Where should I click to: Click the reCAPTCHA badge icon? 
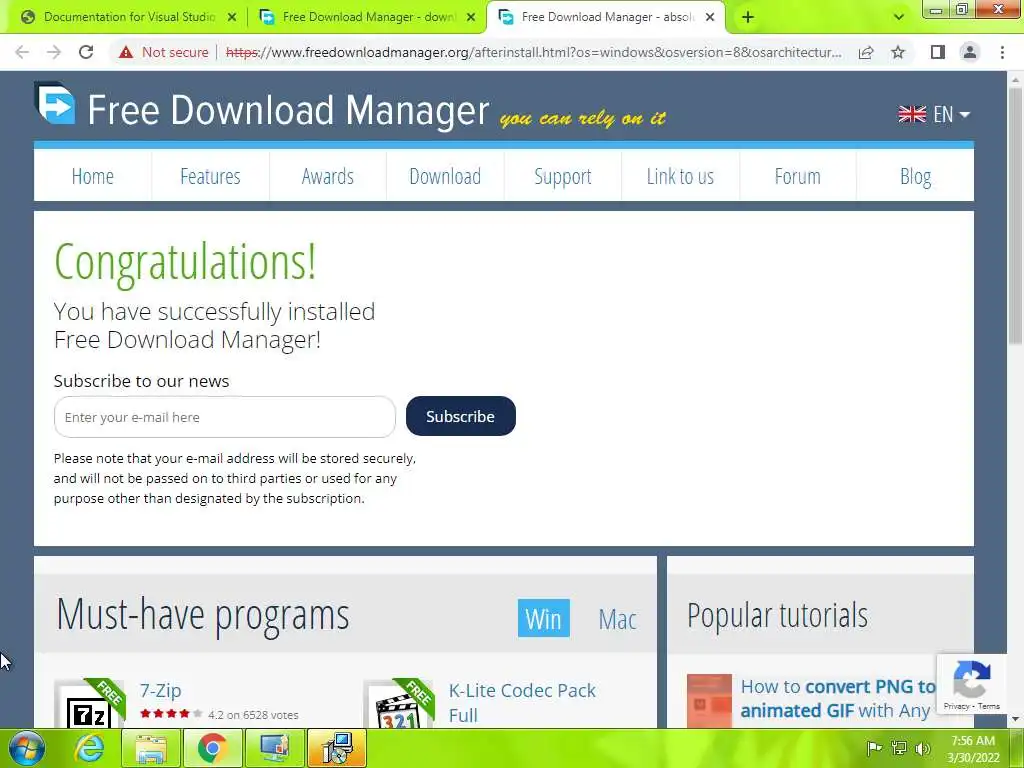click(972, 679)
